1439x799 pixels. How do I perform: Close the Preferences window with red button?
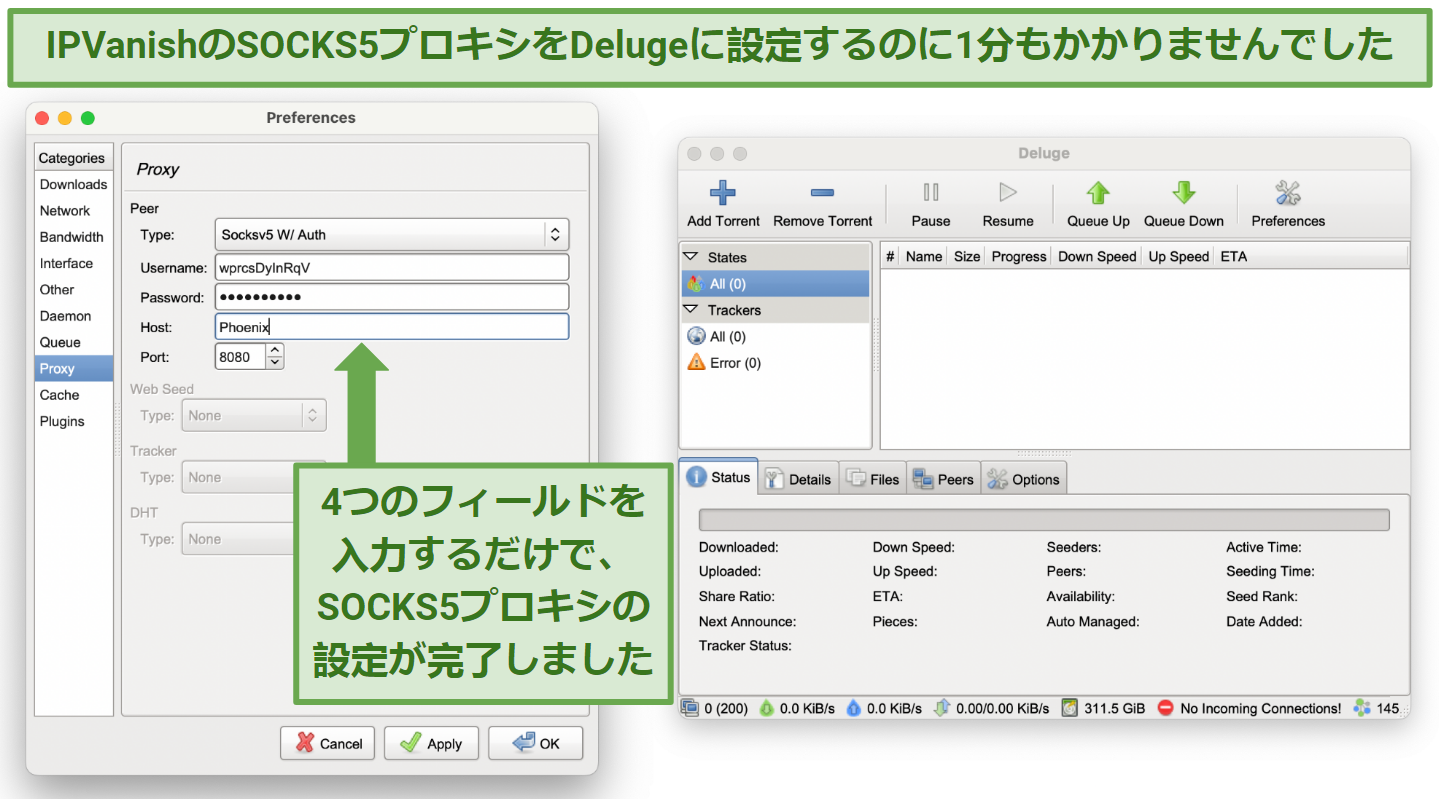tap(42, 118)
